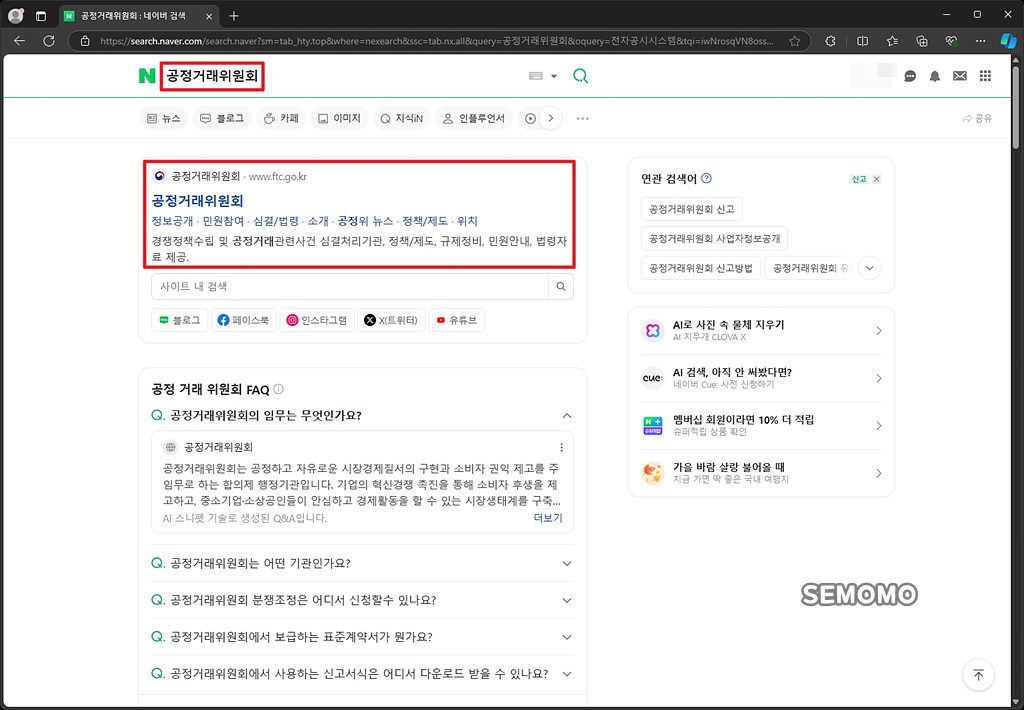Click inside the 사이트 내 검색 field

[350, 286]
